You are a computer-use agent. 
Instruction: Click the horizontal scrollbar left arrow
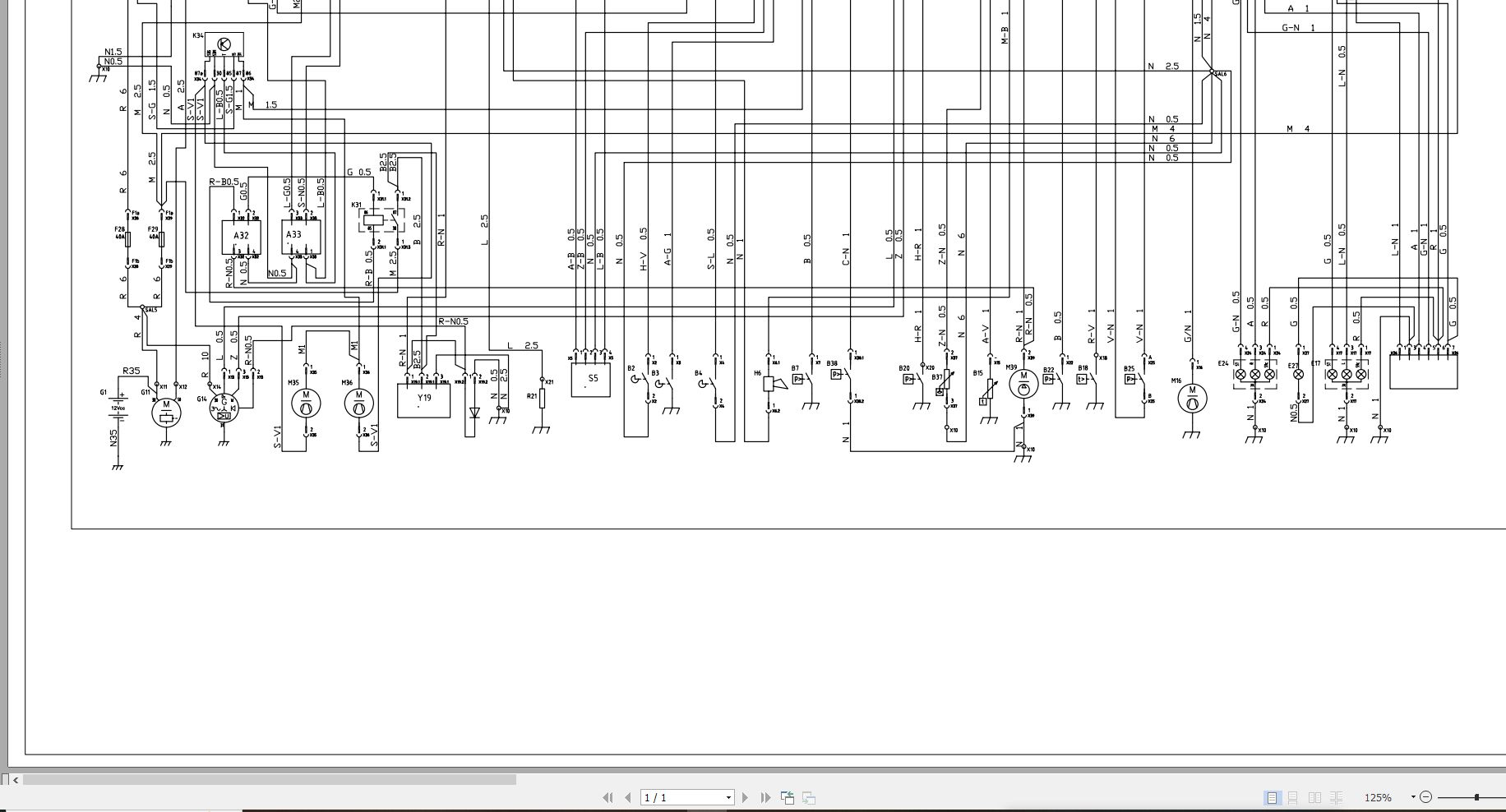pos(16,780)
